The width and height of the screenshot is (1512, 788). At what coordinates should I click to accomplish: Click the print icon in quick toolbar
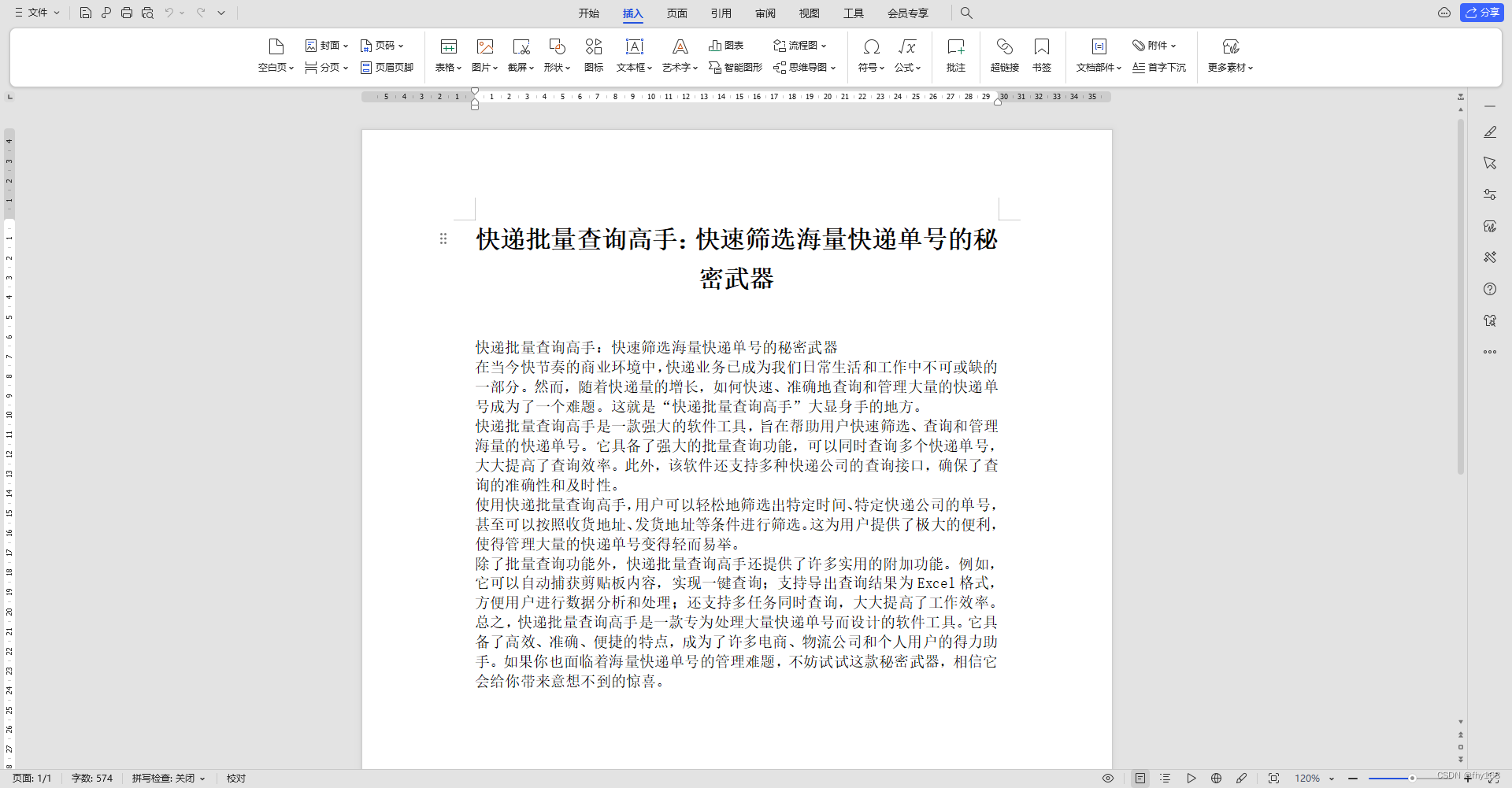[127, 13]
